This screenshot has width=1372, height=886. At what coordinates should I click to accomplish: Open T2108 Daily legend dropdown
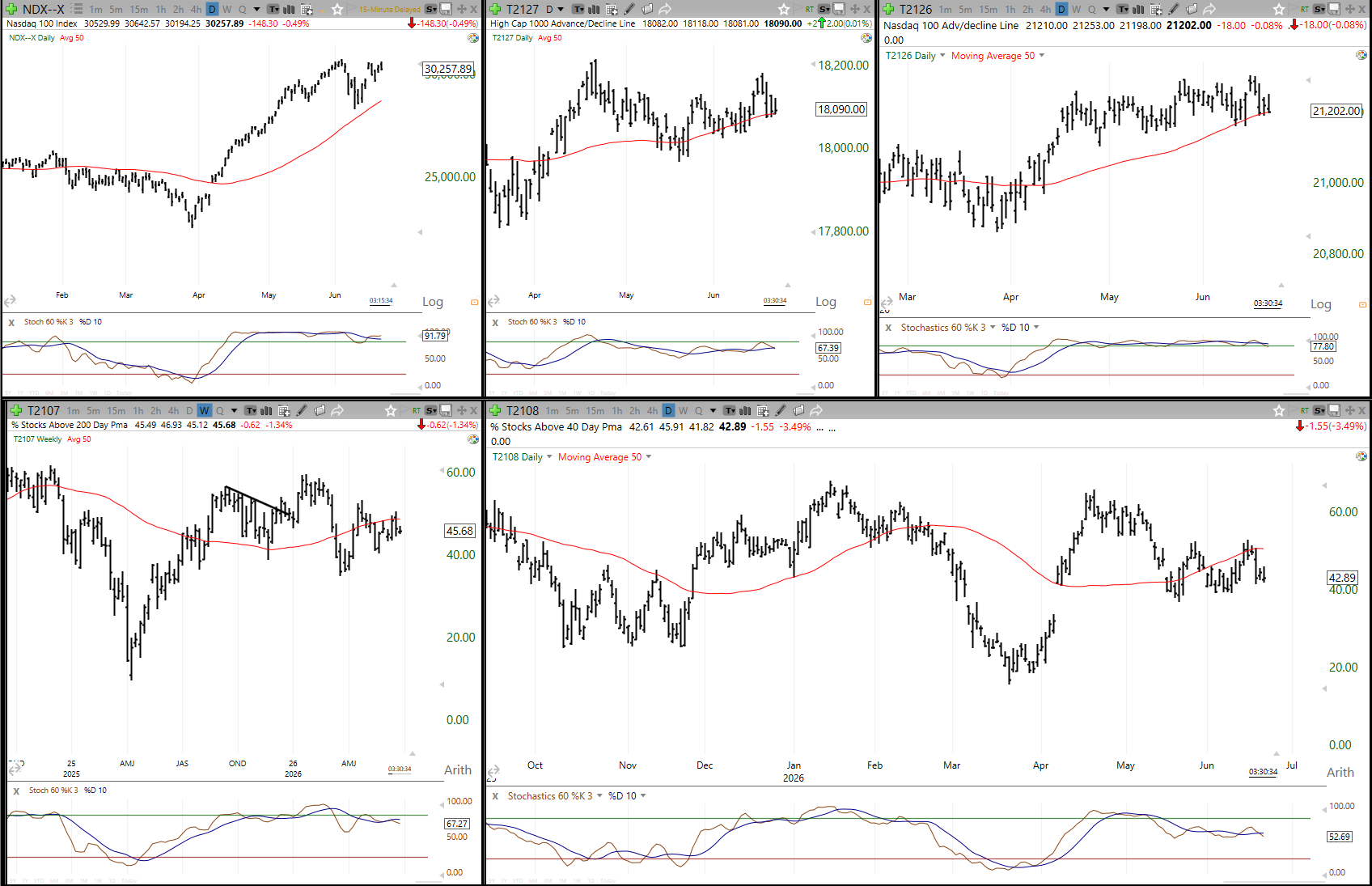point(549,457)
